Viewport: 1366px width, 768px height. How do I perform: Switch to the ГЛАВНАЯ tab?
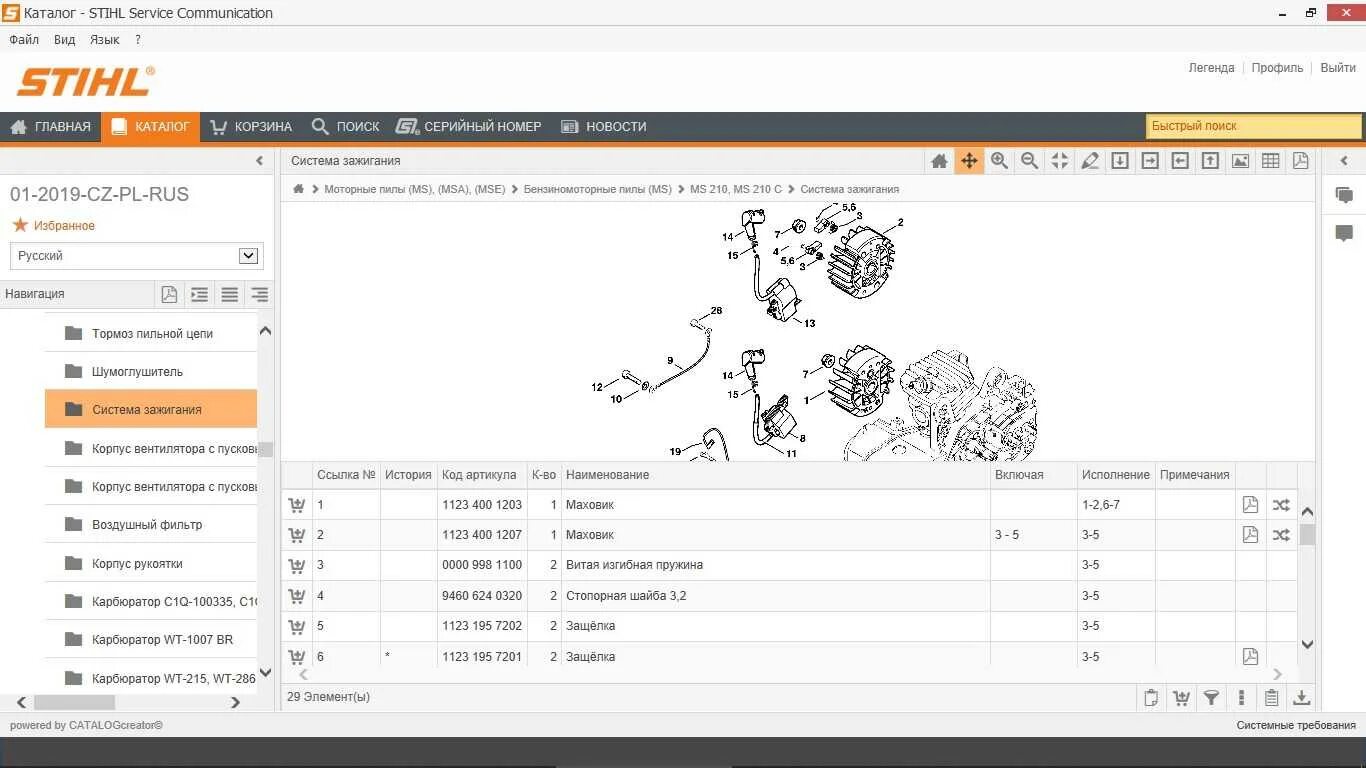(x=50, y=127)
